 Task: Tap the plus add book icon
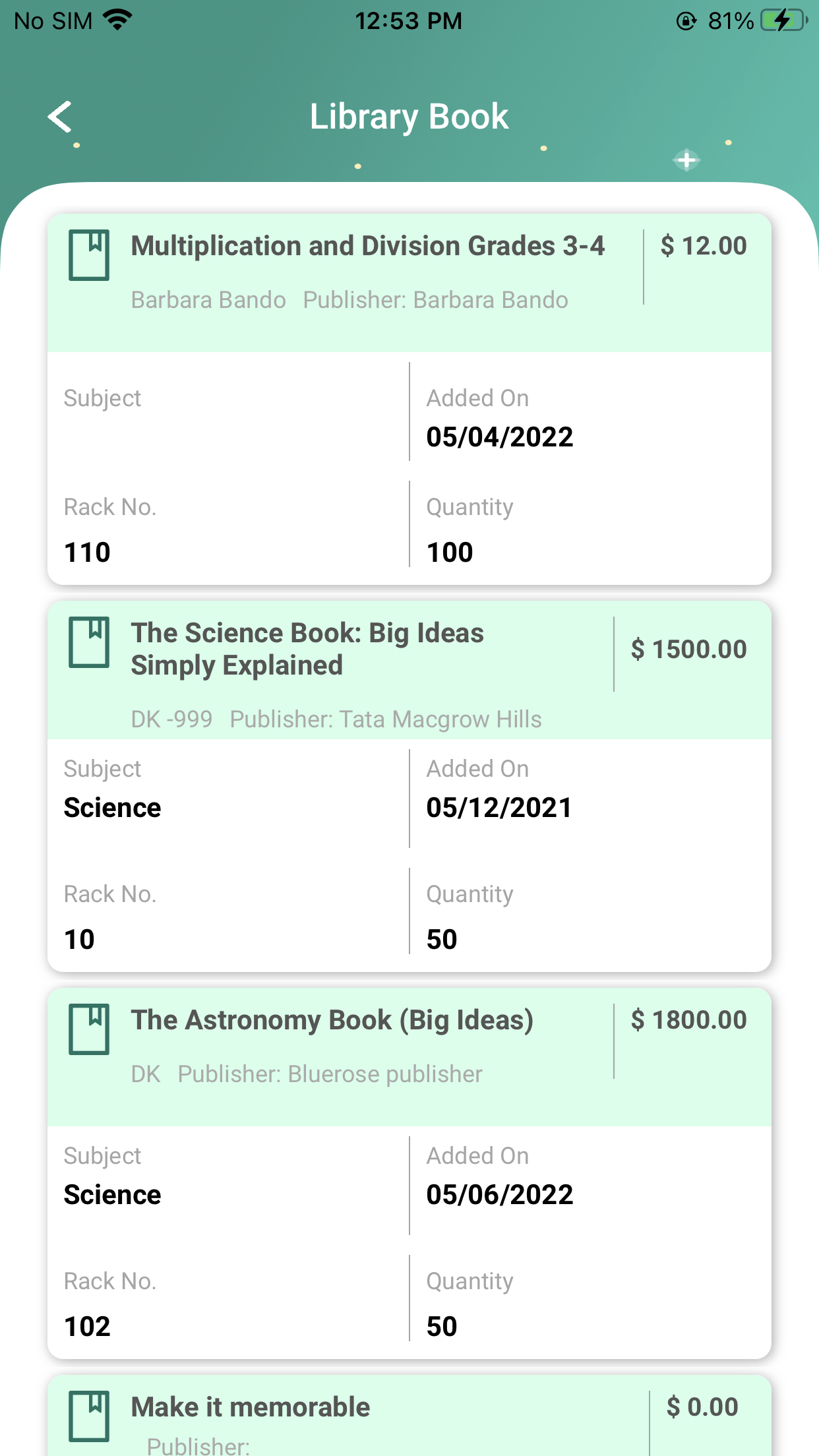coord(686,160)
